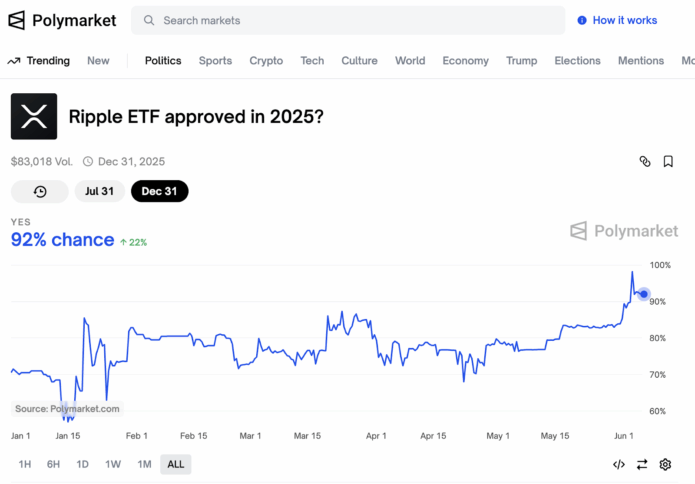Click the XRP Ripple market thumbnail
The width and height of the screenshot is (695, 484).
34,116
